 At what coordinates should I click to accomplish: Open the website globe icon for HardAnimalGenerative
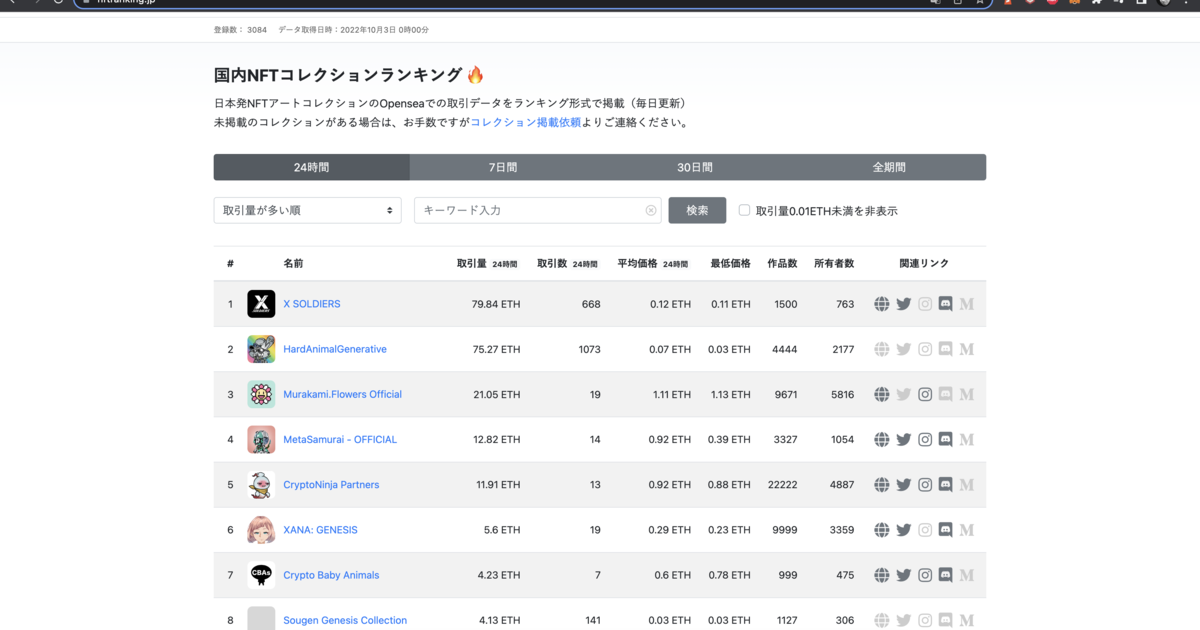pyautogui.click(x=881, y=349)
